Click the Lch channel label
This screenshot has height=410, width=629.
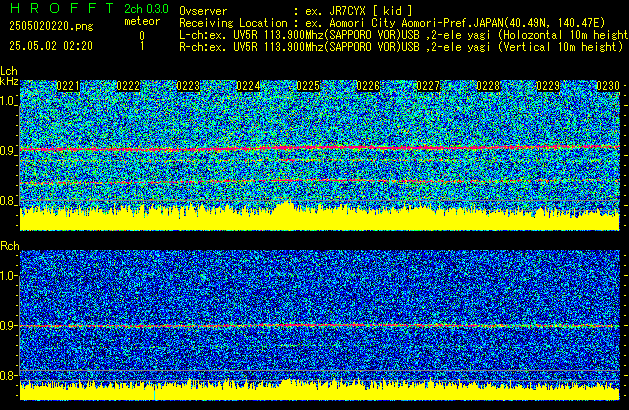point(9,71)
